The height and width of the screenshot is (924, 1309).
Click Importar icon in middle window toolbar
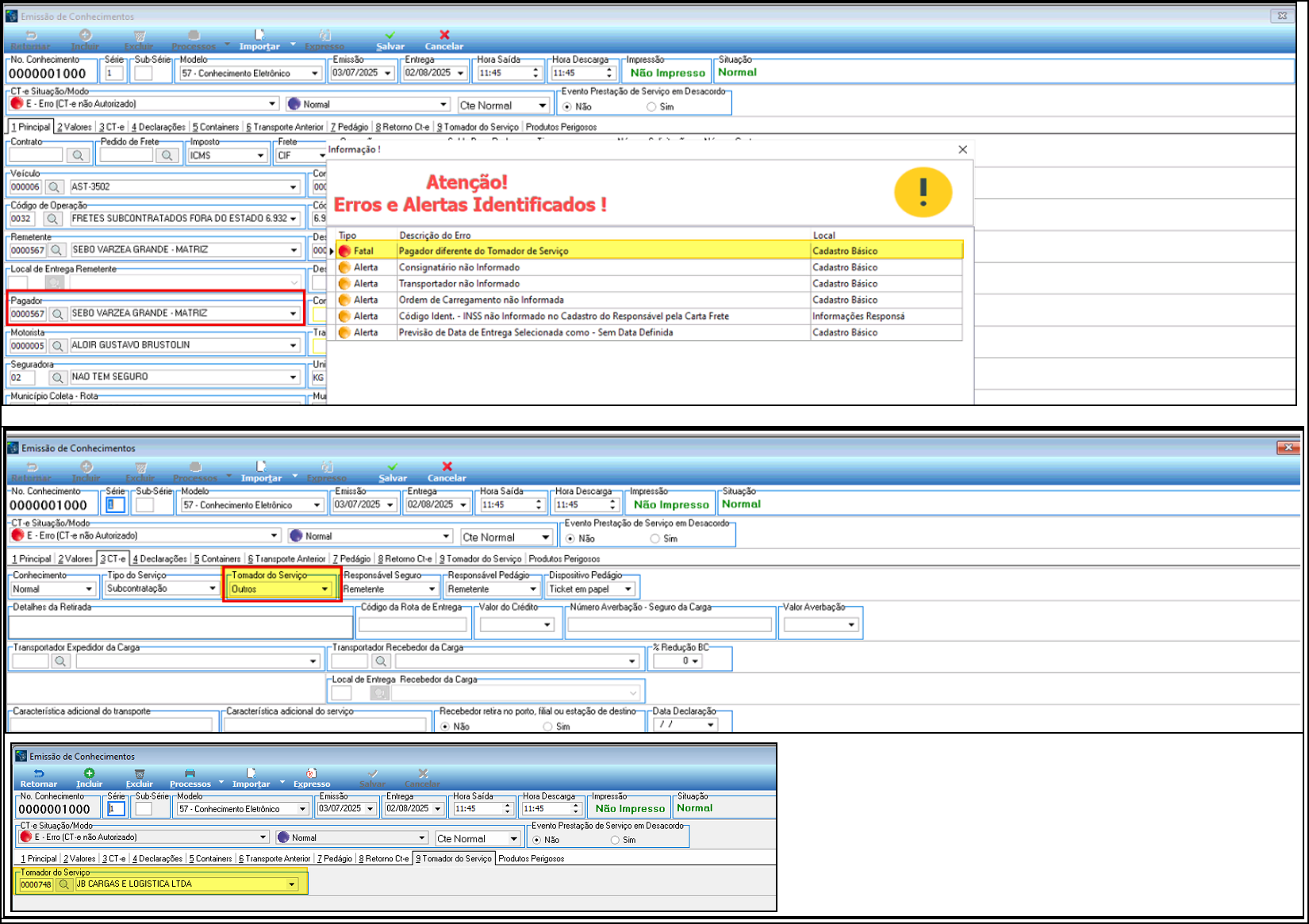(261, 466)
